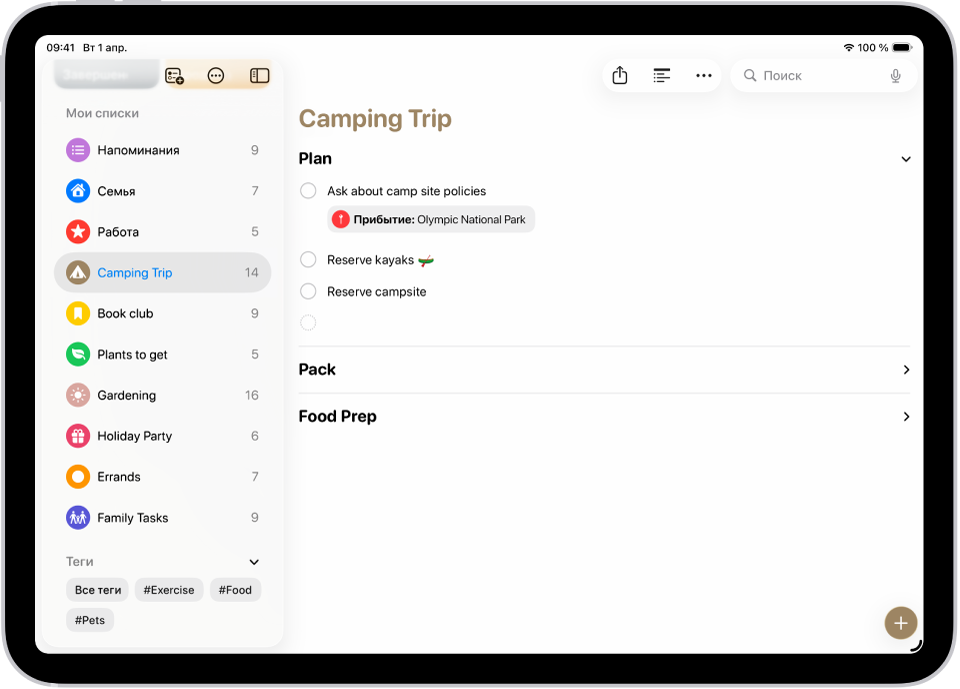Click the purple people Family Tasks icon
This screenshot has width=960, height=689.
(x=78, y=518)
